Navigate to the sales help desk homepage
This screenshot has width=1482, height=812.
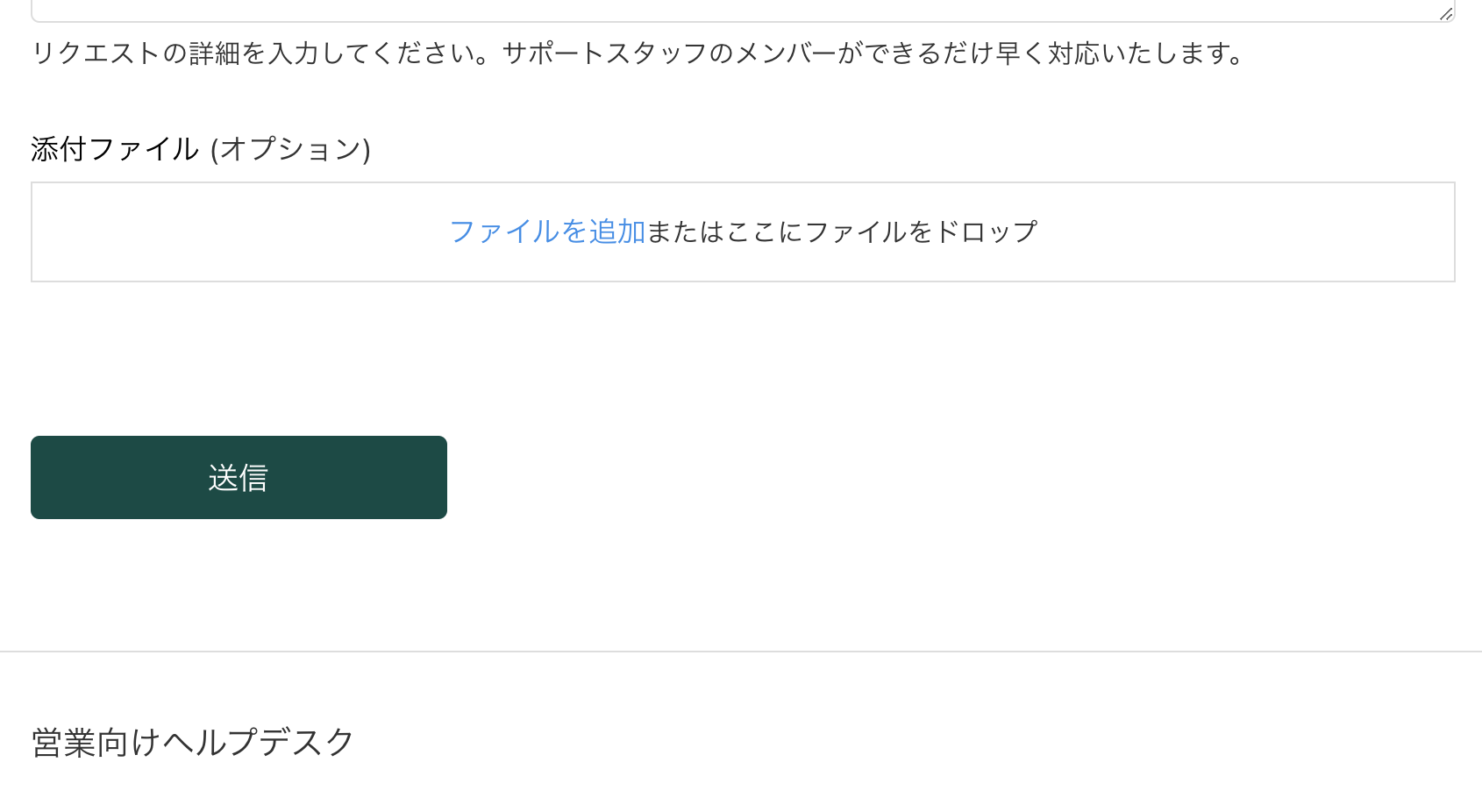pos(191,742)
